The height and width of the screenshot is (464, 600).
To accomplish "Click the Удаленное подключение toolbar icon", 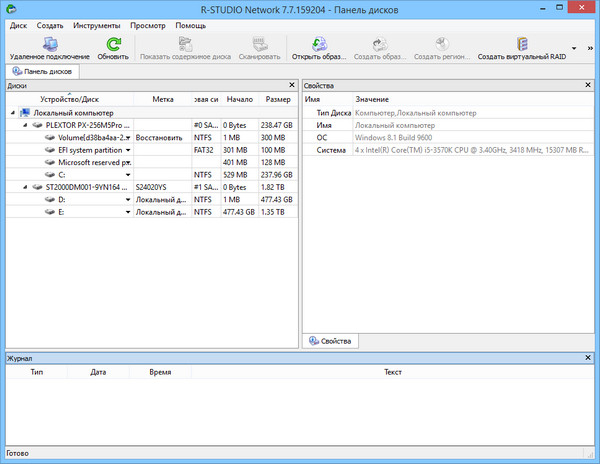I will click(49, 43).
